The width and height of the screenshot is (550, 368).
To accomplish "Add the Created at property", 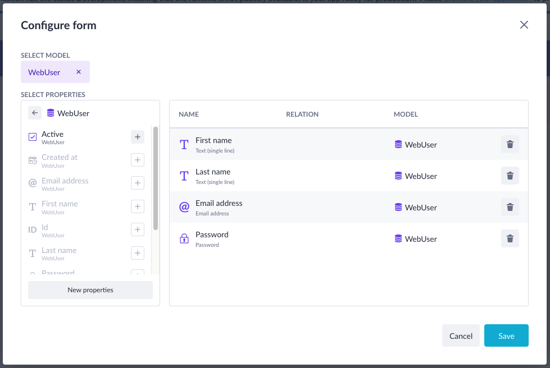I will coord(138,160).
